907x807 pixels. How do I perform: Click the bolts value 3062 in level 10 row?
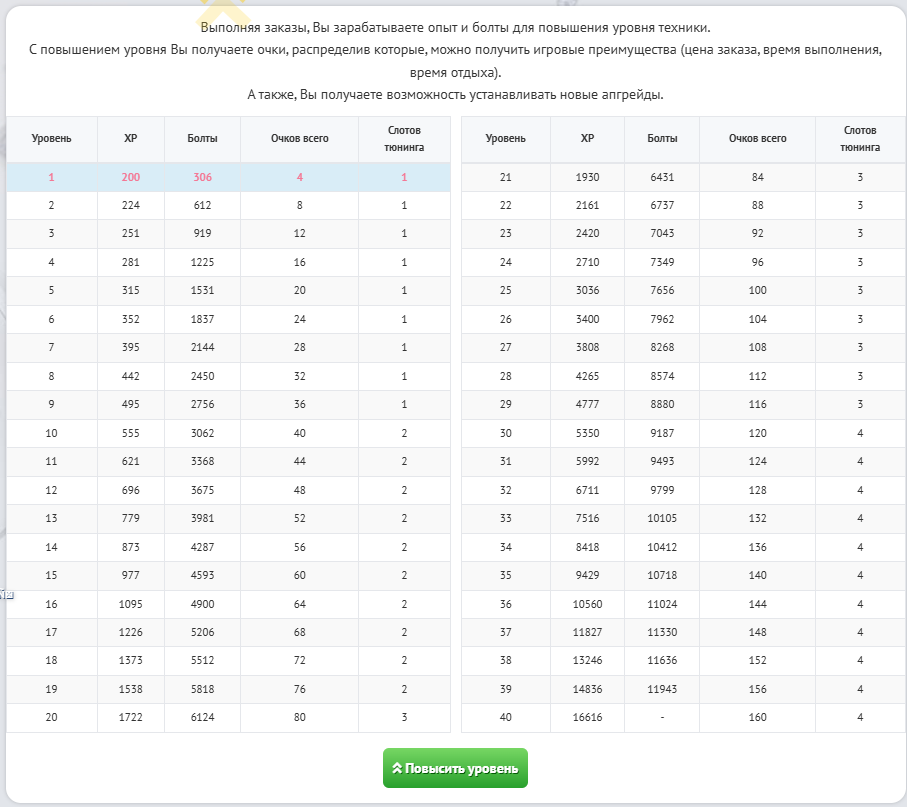pyautogui.click(x=203, y=433)
